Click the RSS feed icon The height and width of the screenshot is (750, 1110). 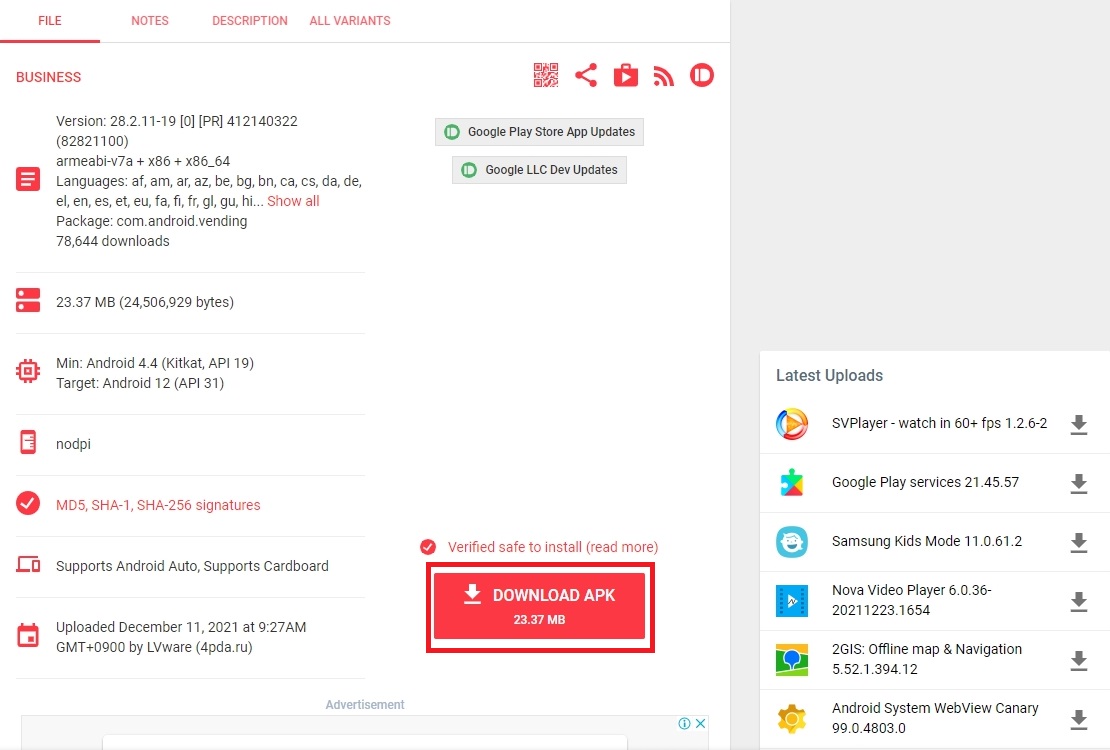(663, 76)
